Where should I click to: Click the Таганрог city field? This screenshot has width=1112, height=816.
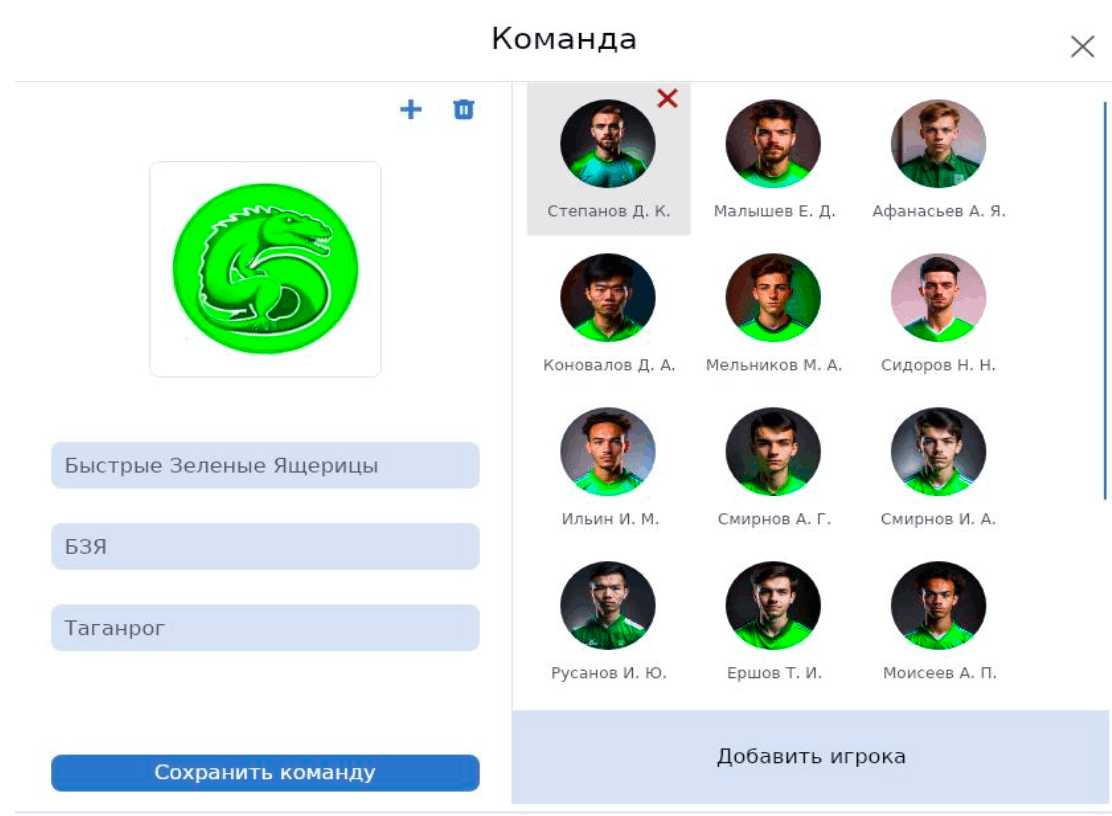pos(265,628)
